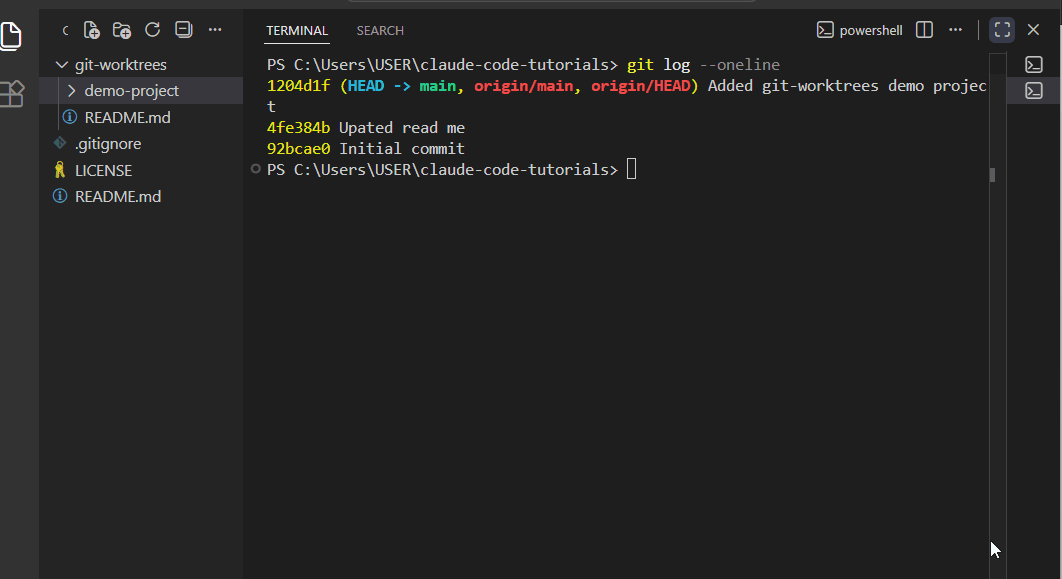
Task: Open the terminal ellipsis menu
Action: [955, 29]
